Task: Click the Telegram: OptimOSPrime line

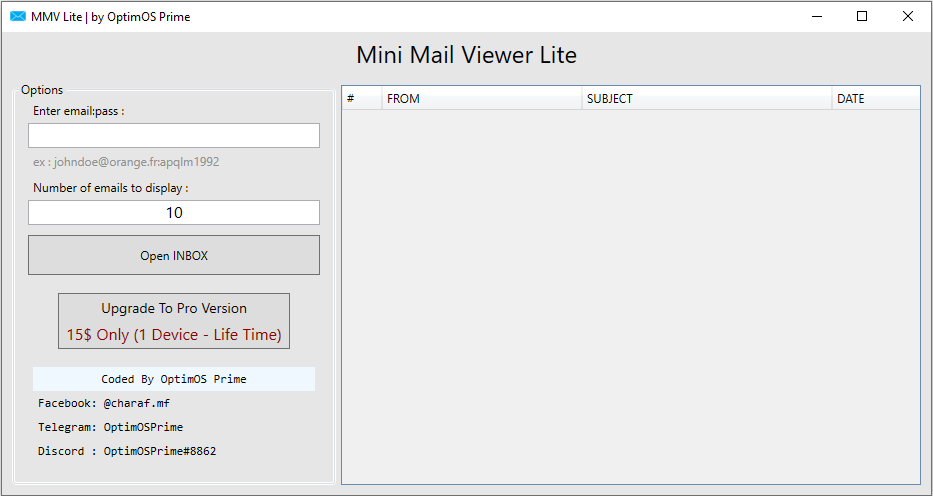Action: pyautogui.click(x=111, y=427)
